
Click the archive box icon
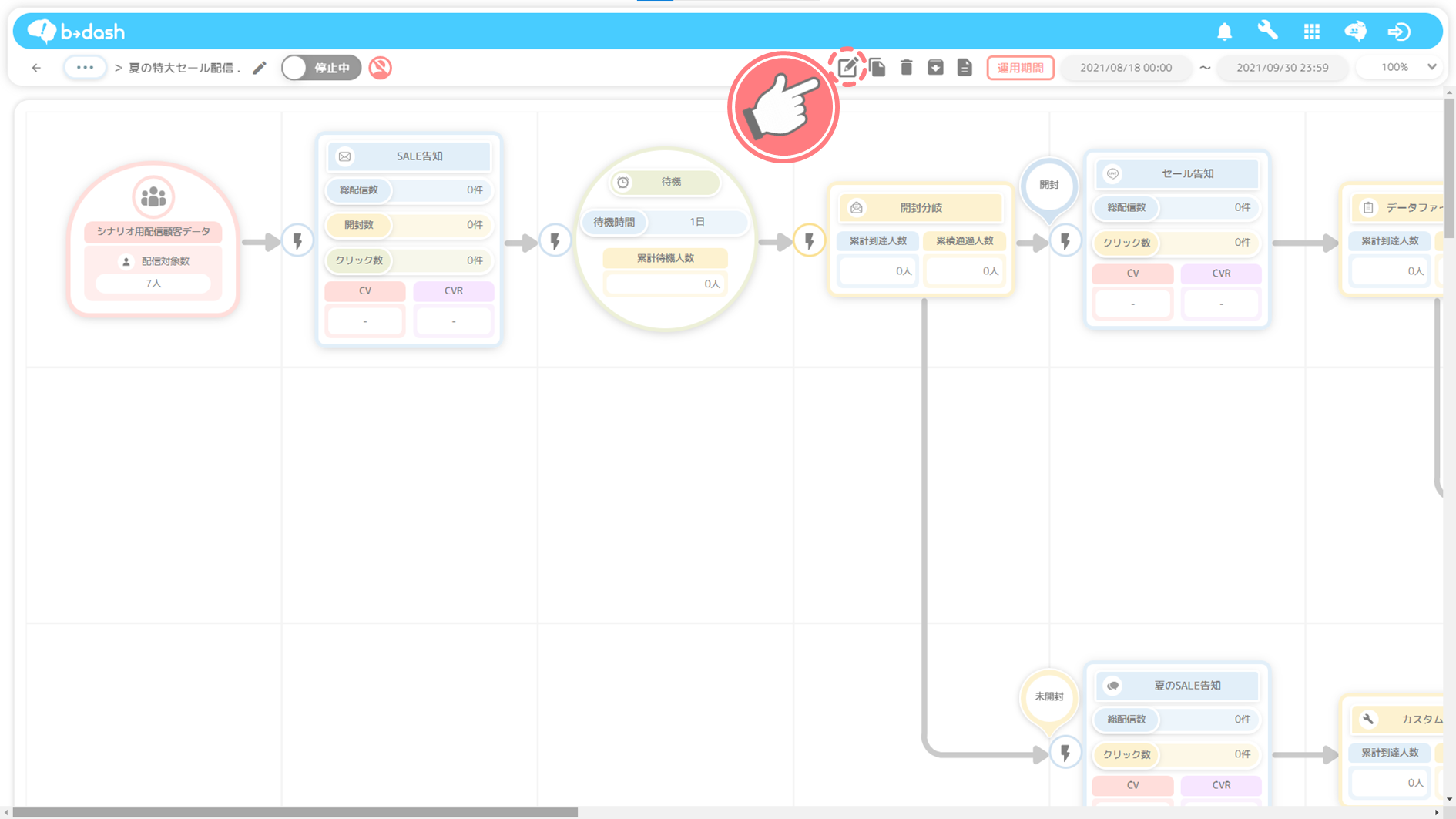(x=935, y=68)
